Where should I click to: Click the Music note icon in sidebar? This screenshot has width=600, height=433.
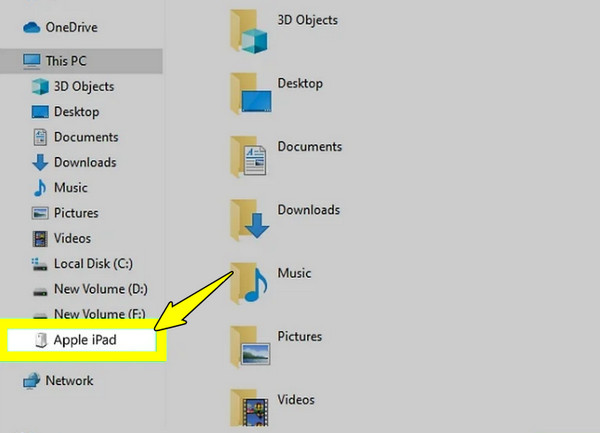pyautogui.click(x=40, y=188)
